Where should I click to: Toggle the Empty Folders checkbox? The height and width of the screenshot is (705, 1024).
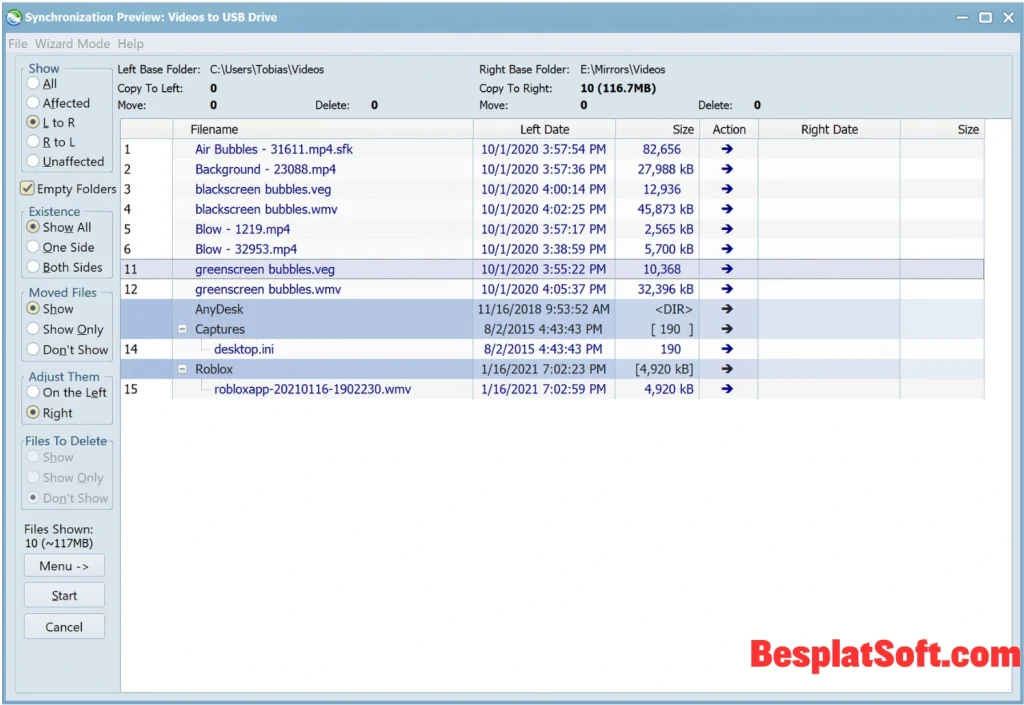click(x=28, y=189)
